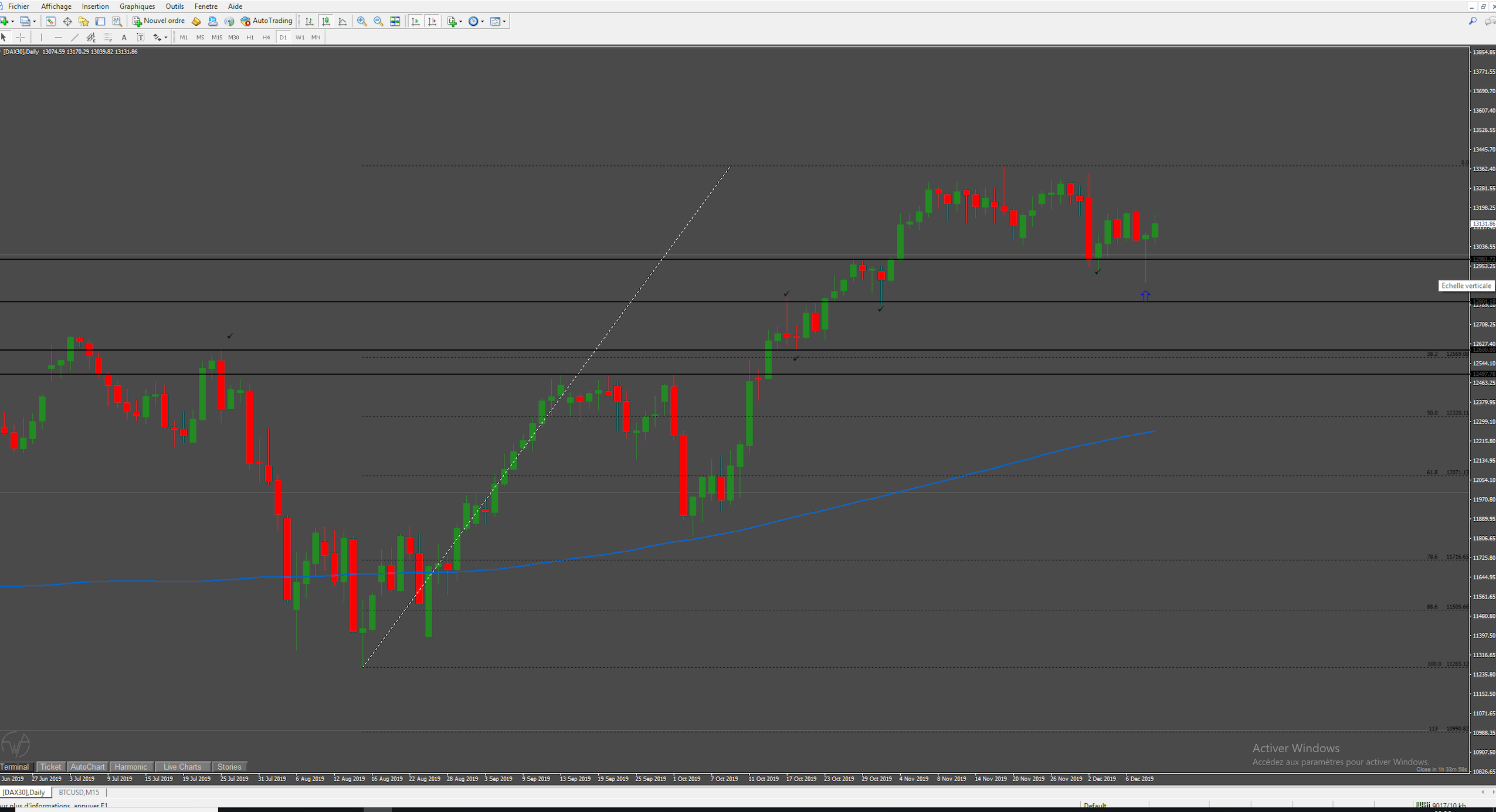
Task: Open the Fichier menu
Action: pos(19,6)
